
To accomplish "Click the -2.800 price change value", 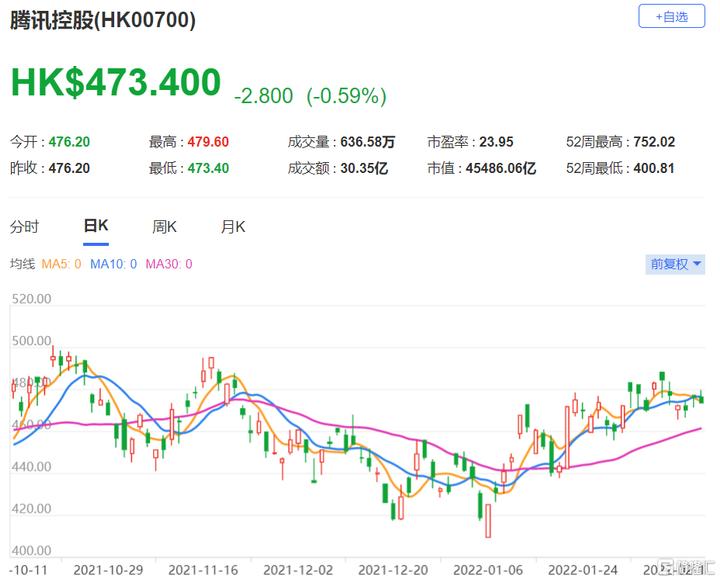I will point(264,96).
